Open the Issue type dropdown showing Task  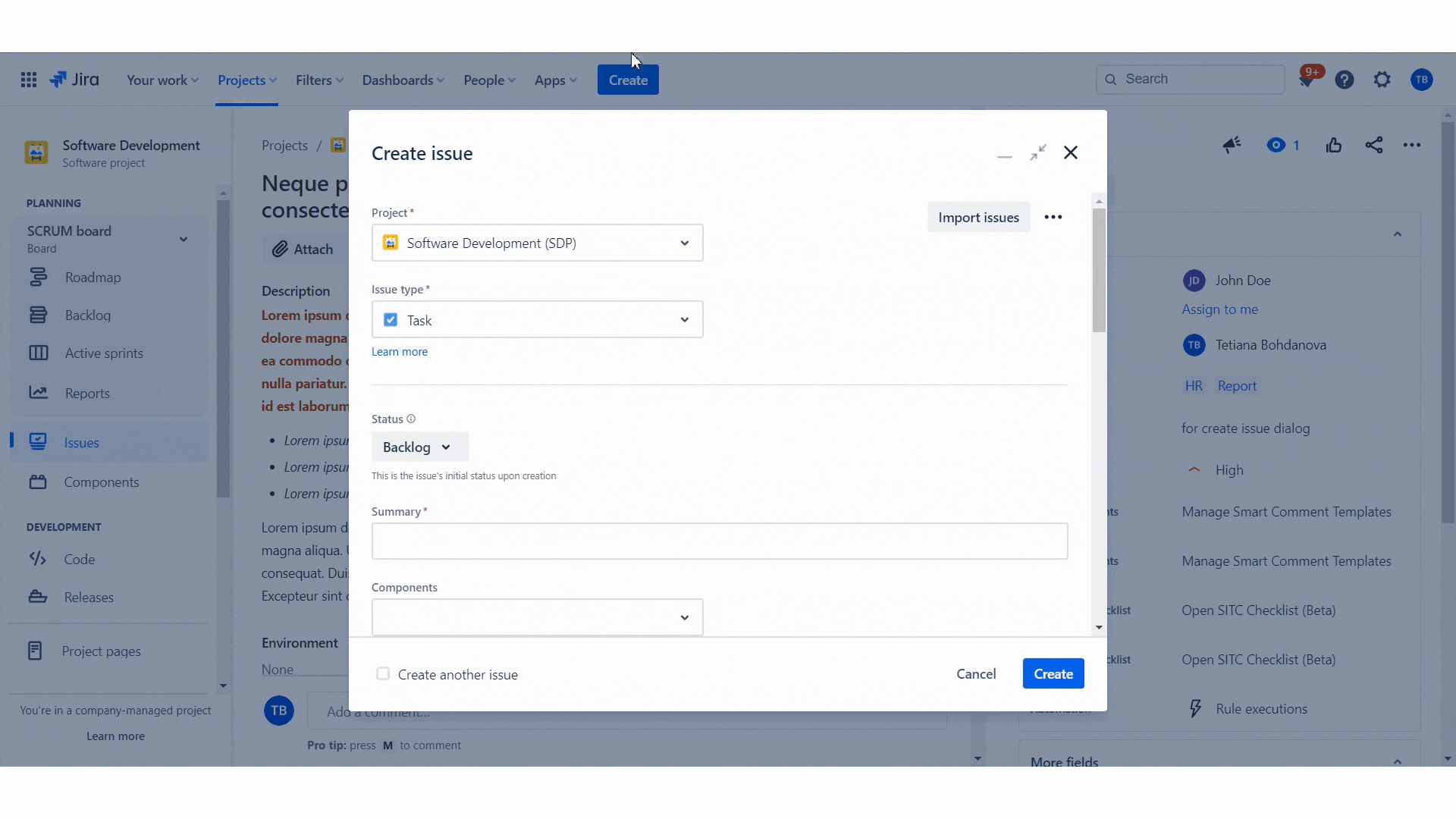pyautogui.click(x=537, y=320)
